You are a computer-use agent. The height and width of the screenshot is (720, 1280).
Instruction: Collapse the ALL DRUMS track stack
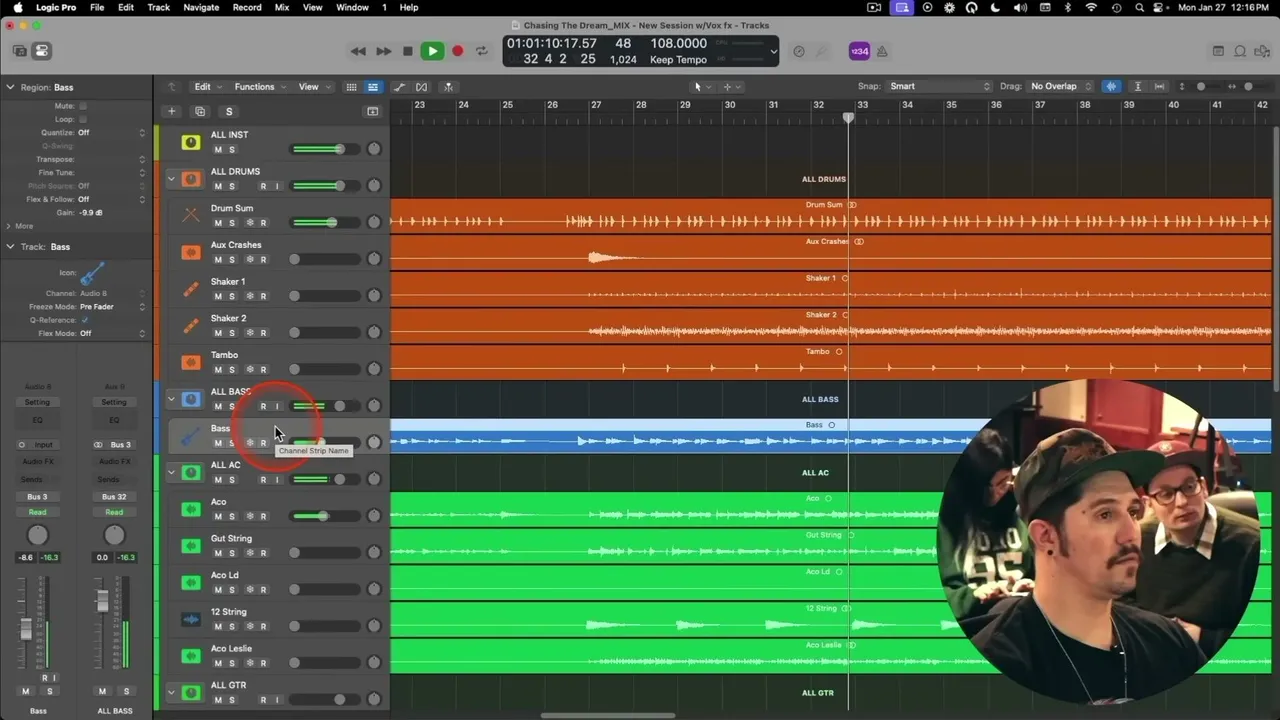click(x=171, y=179)
